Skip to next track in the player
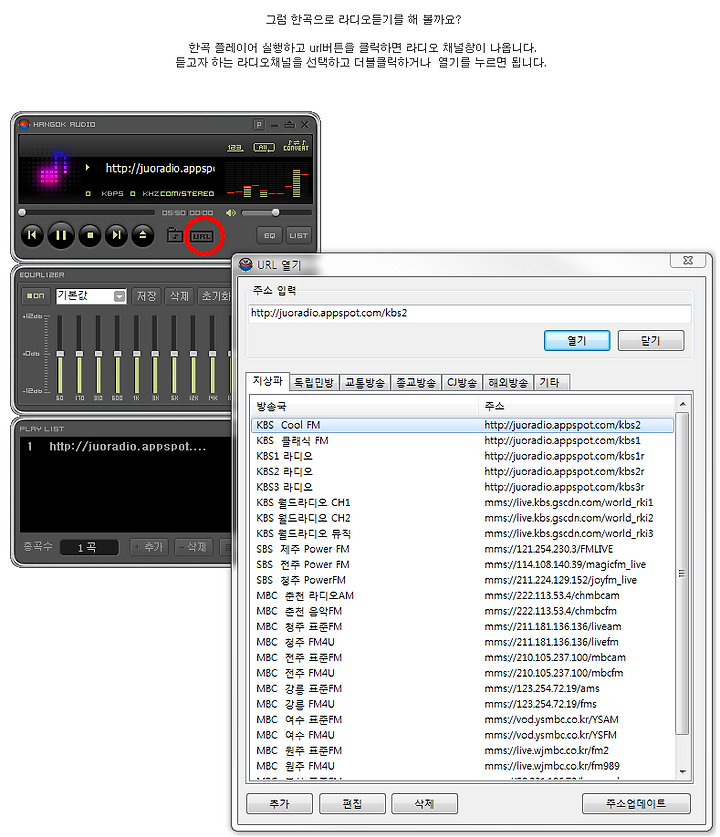Viewport: 720px width, 837px height. [x=116, y=235]
